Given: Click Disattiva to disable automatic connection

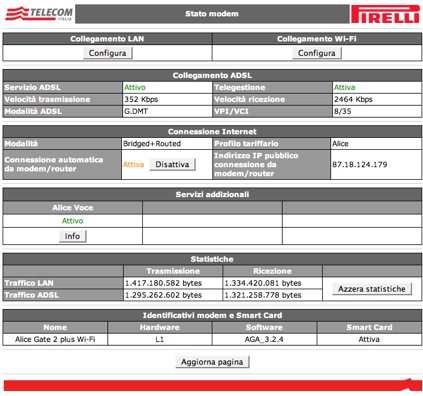Looking at the screenshot, I should 172,164.
